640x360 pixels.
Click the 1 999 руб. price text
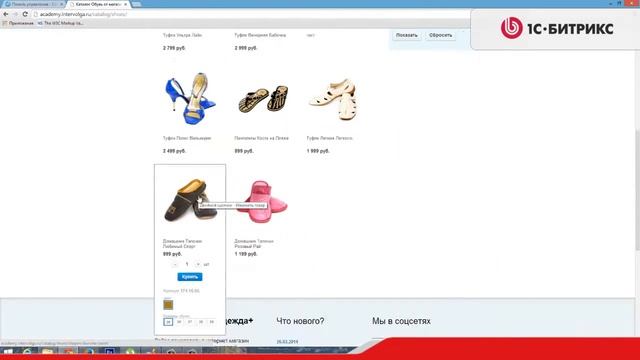318,151
